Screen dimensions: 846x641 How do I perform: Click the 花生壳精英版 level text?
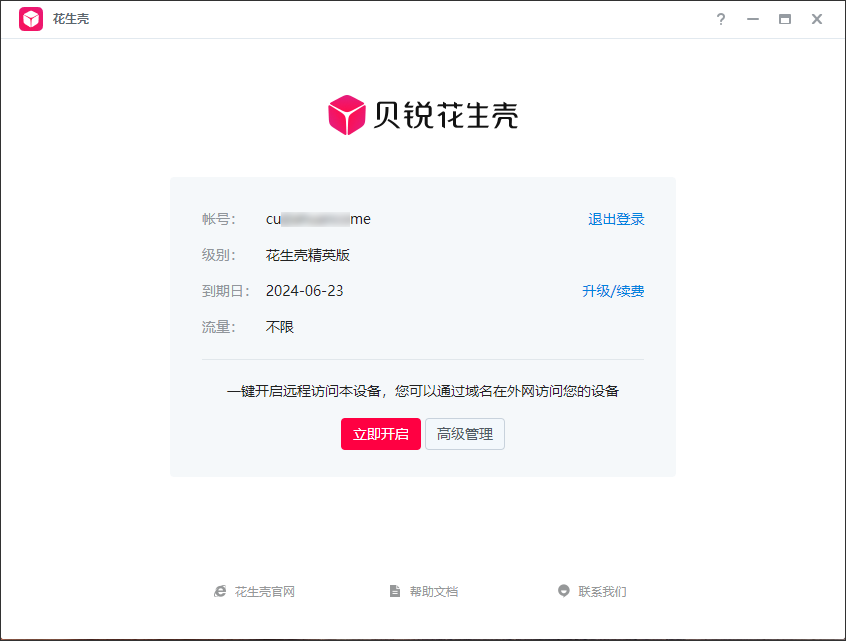pyautogui.click(x=308, y=255)
